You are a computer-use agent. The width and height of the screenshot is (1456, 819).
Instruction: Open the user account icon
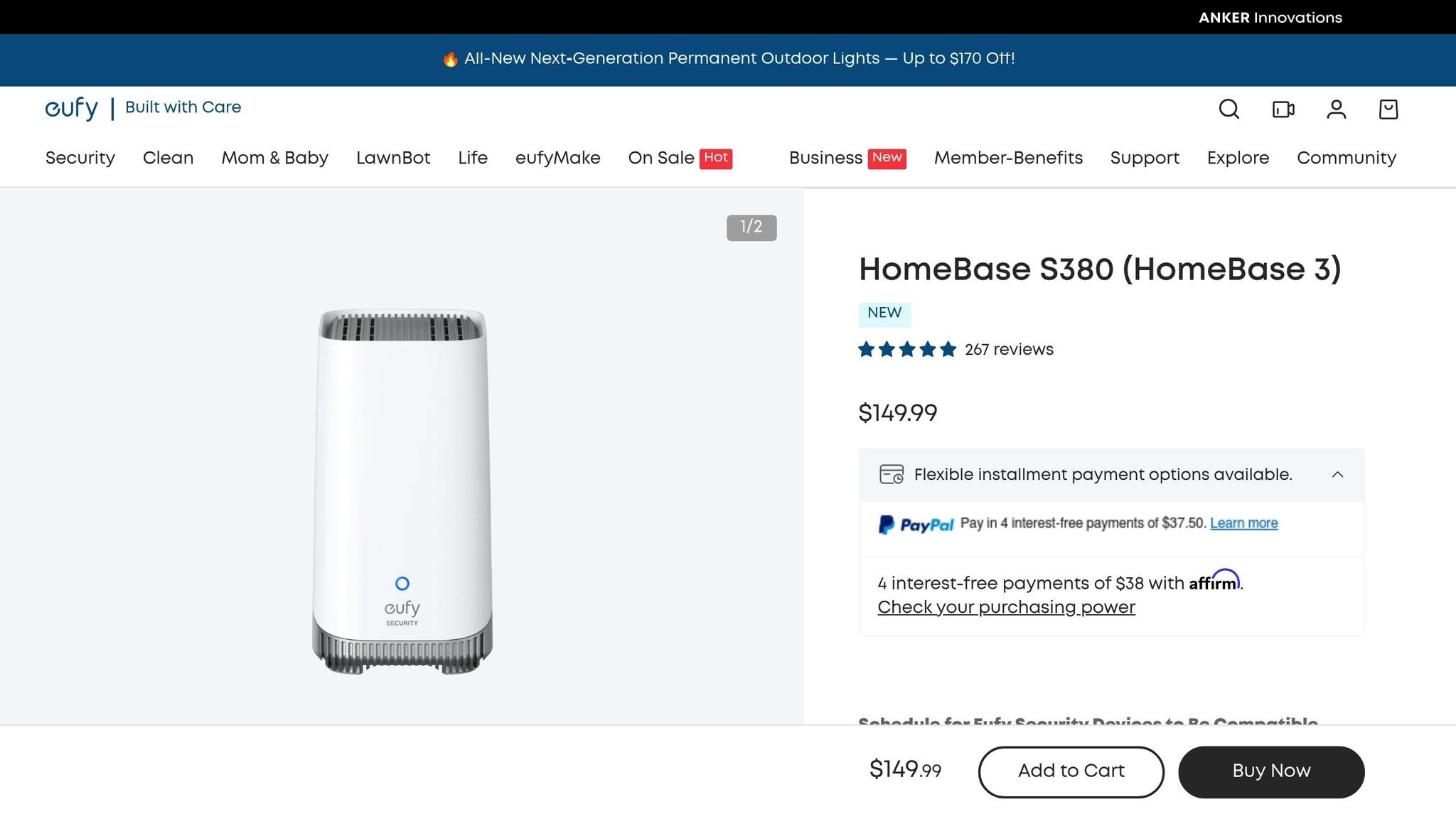[1336, 109]
